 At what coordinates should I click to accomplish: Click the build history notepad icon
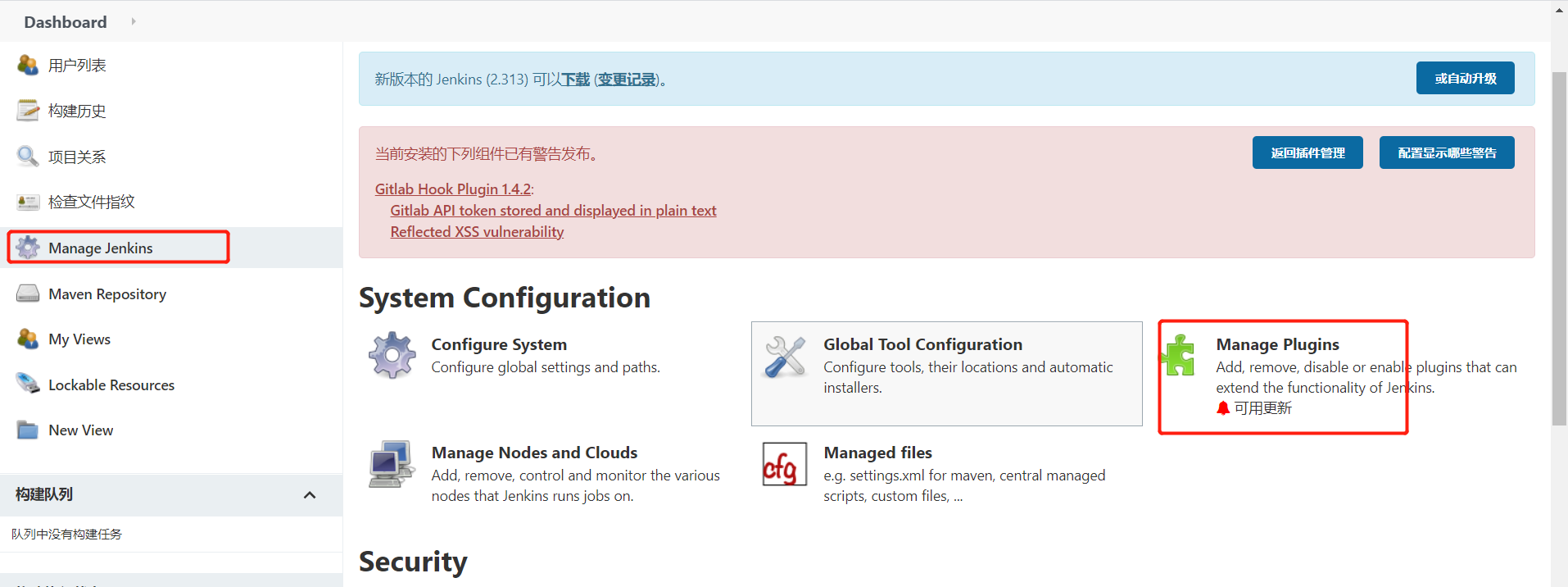[28, 111]
